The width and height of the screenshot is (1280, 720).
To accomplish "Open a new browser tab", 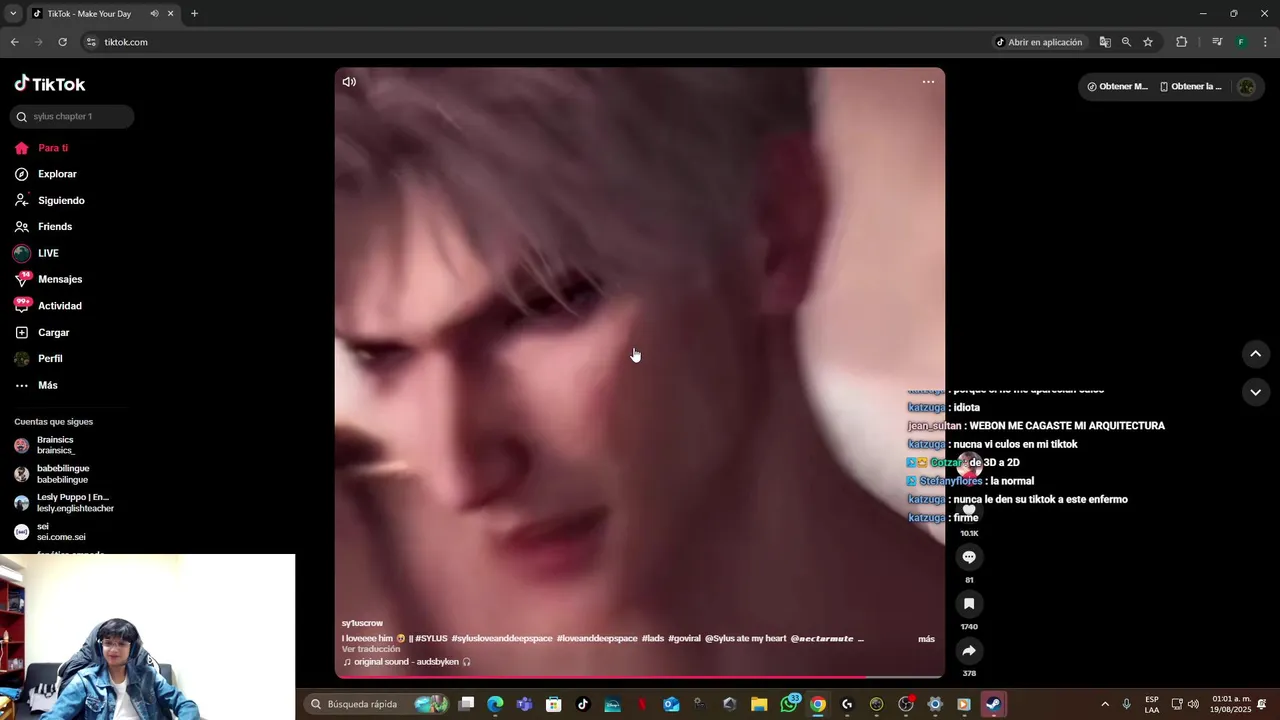I will [x=194, y=14].
